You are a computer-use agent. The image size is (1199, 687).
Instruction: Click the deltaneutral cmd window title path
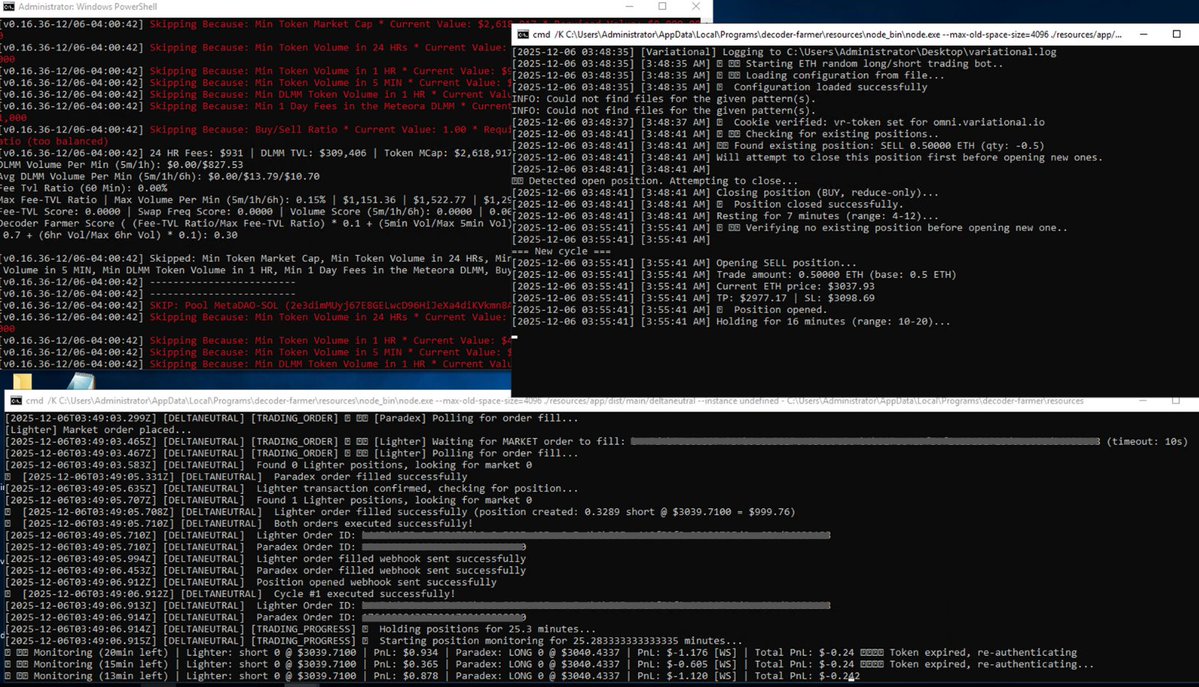click(x=554, y=401)
